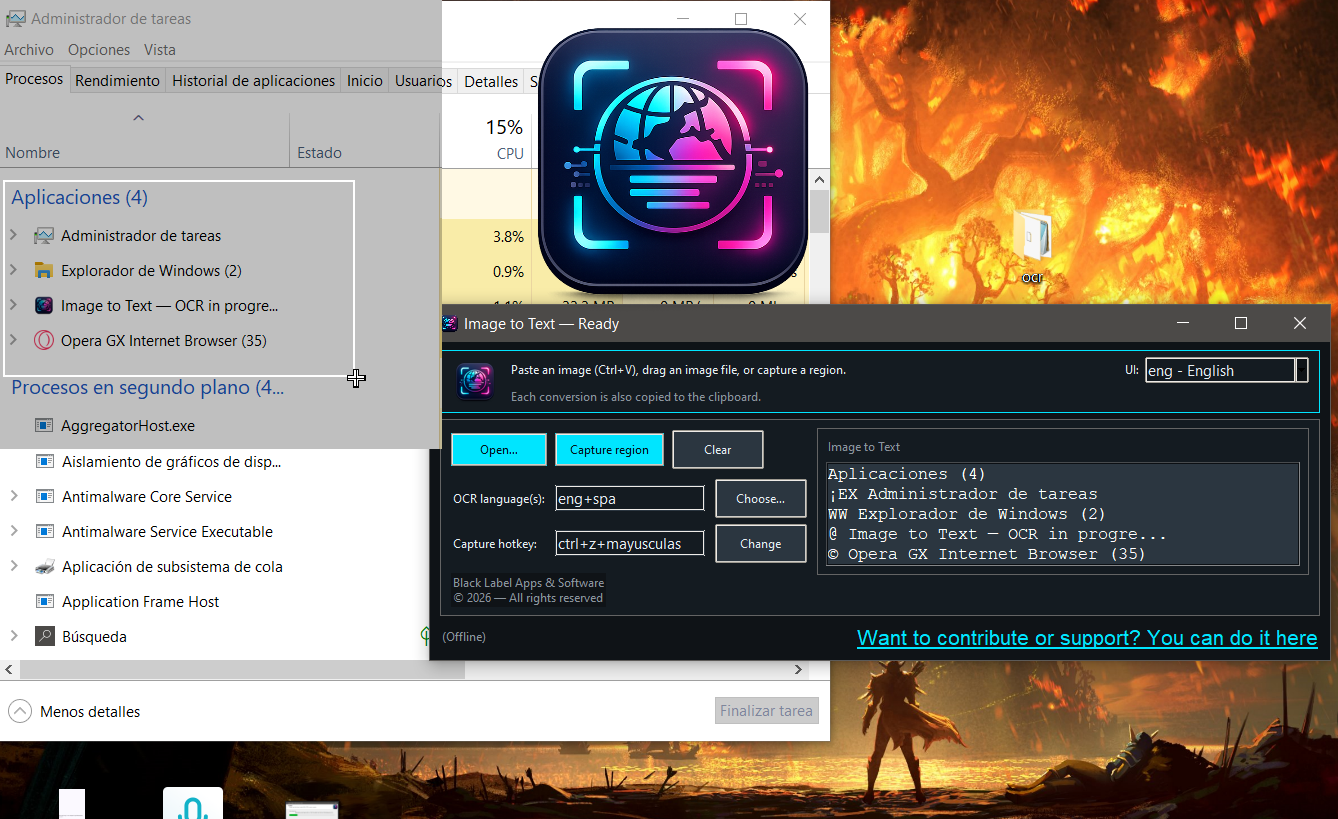Select the ocr folder on the desktop

(1032, 247)
